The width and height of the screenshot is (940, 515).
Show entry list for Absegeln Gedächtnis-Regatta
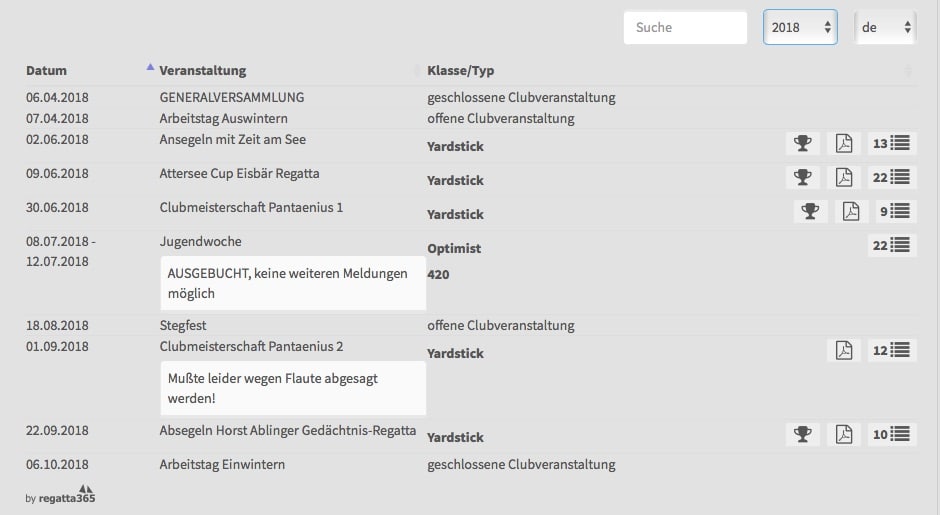pos(892,434)
